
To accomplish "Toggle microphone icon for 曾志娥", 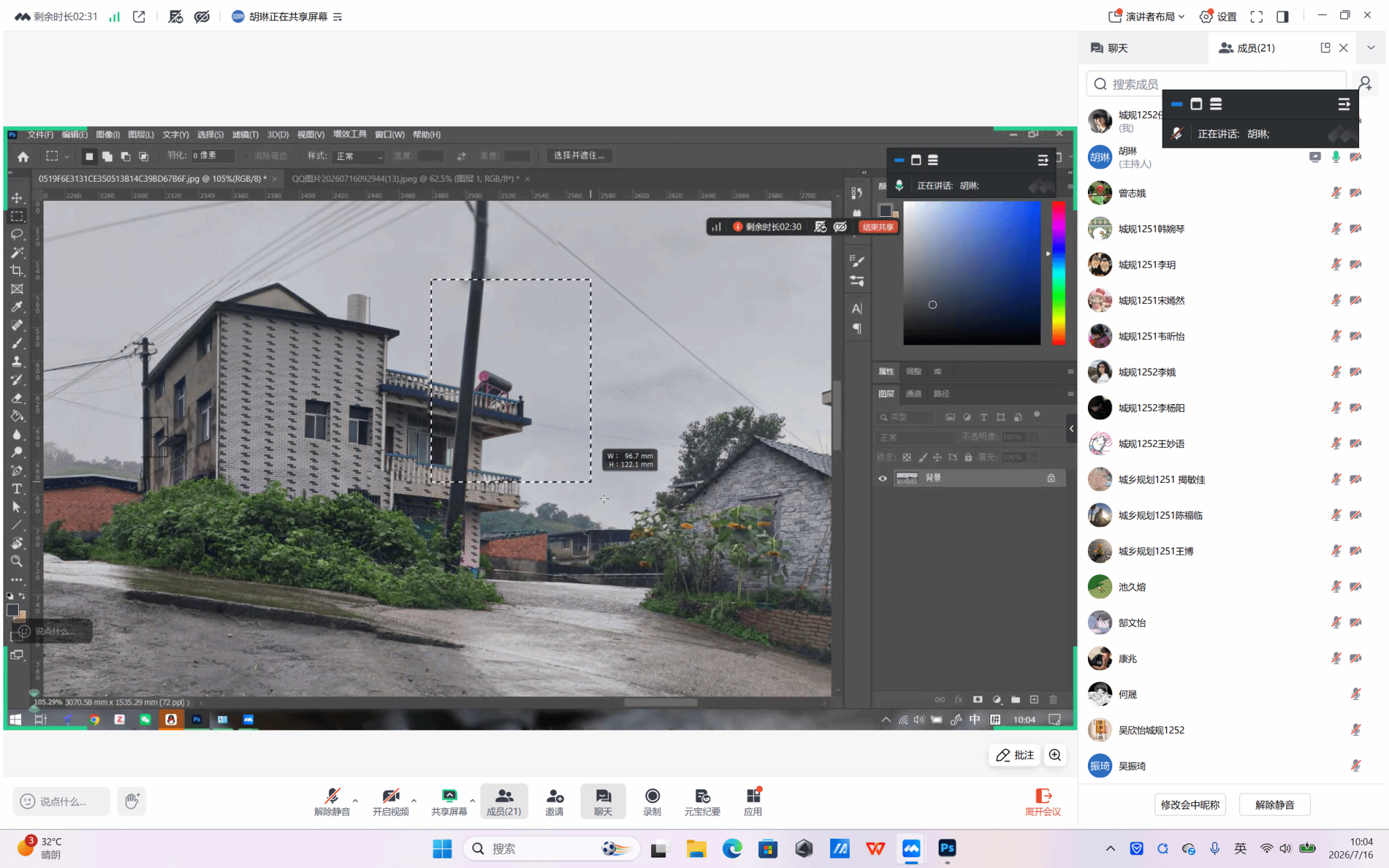I will pos(1335,193).
